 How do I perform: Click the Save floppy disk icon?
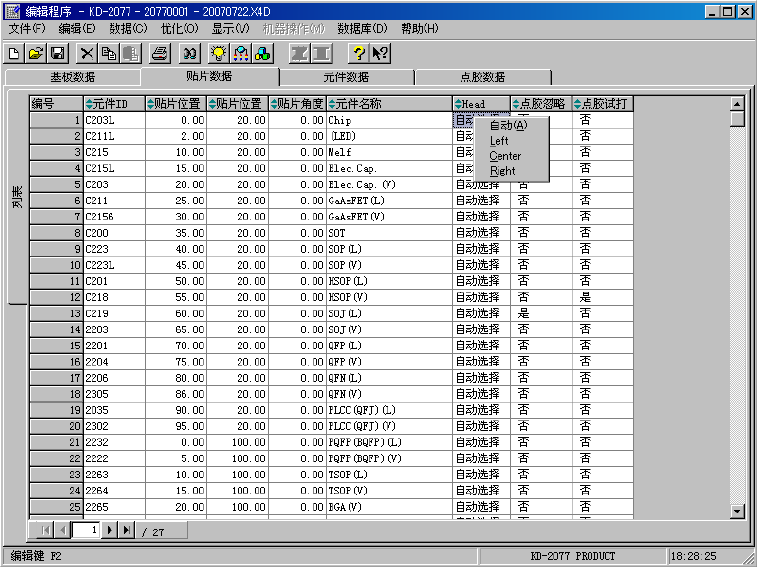(x=57, y=54)
